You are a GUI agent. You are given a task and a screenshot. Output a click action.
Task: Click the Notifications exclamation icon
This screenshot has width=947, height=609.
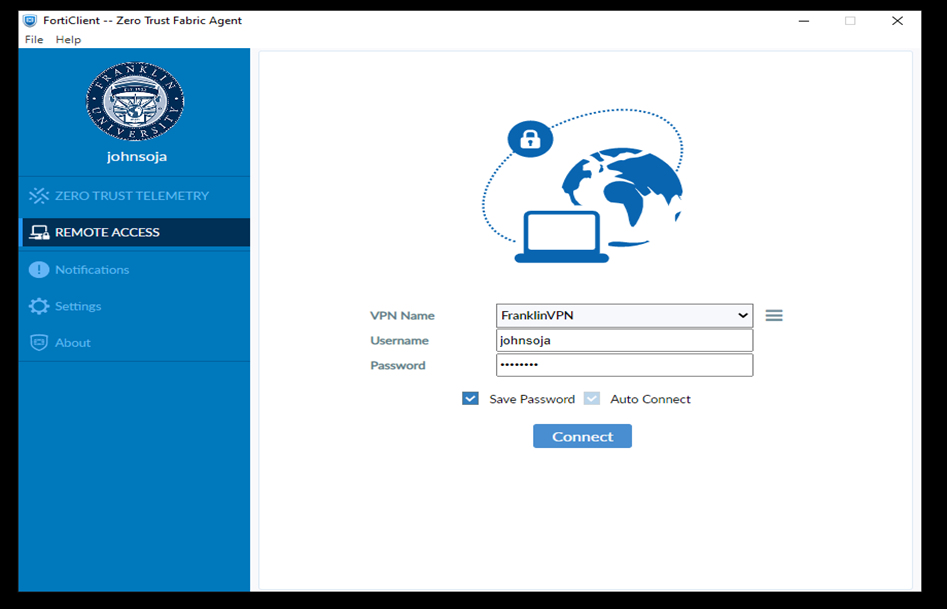tap(39, 269)
